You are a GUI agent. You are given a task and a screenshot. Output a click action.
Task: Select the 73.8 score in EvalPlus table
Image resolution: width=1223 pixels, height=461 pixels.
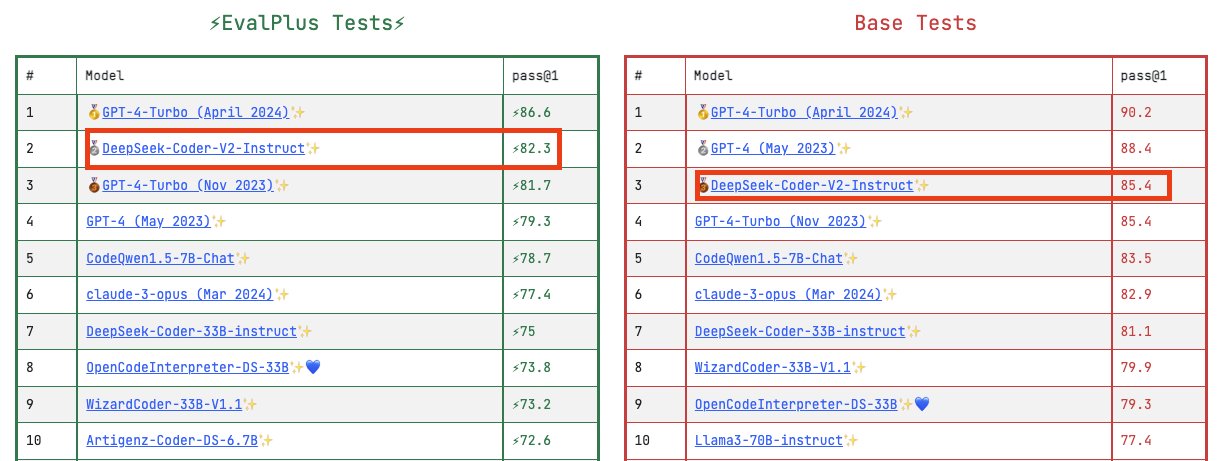pos(531,367)
